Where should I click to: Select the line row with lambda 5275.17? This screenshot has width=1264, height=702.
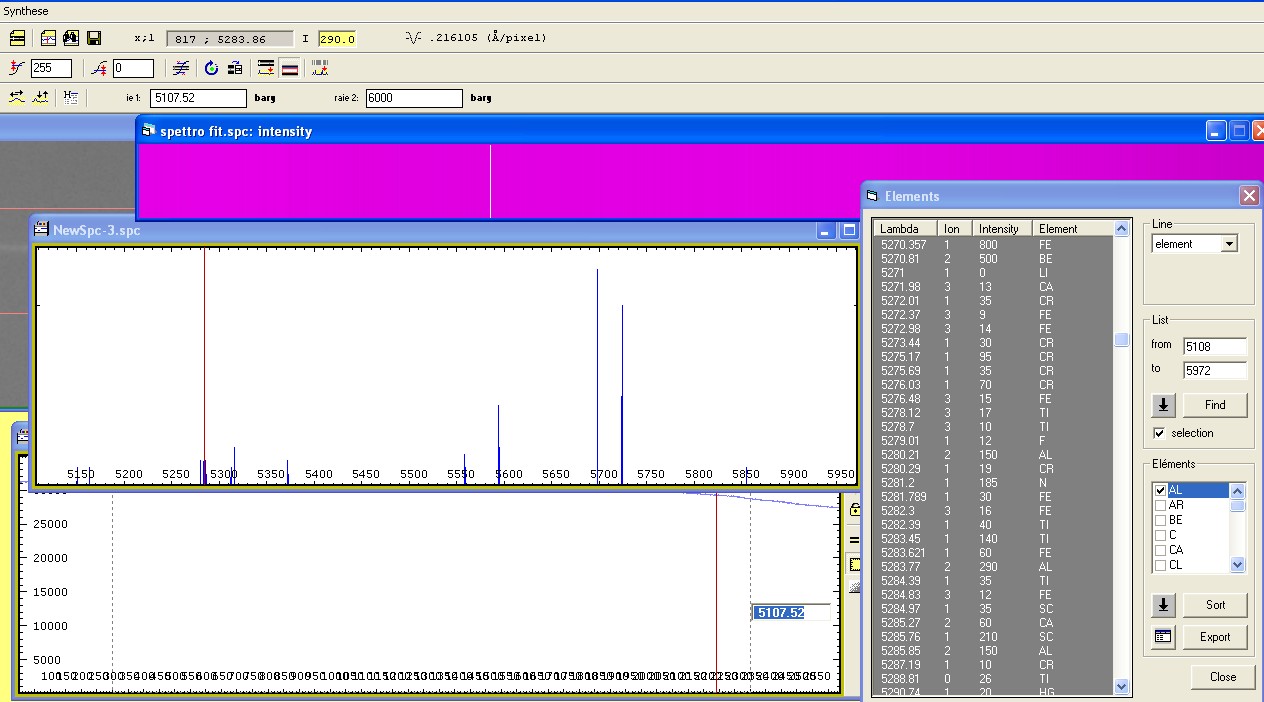click(x=993, y=357)
